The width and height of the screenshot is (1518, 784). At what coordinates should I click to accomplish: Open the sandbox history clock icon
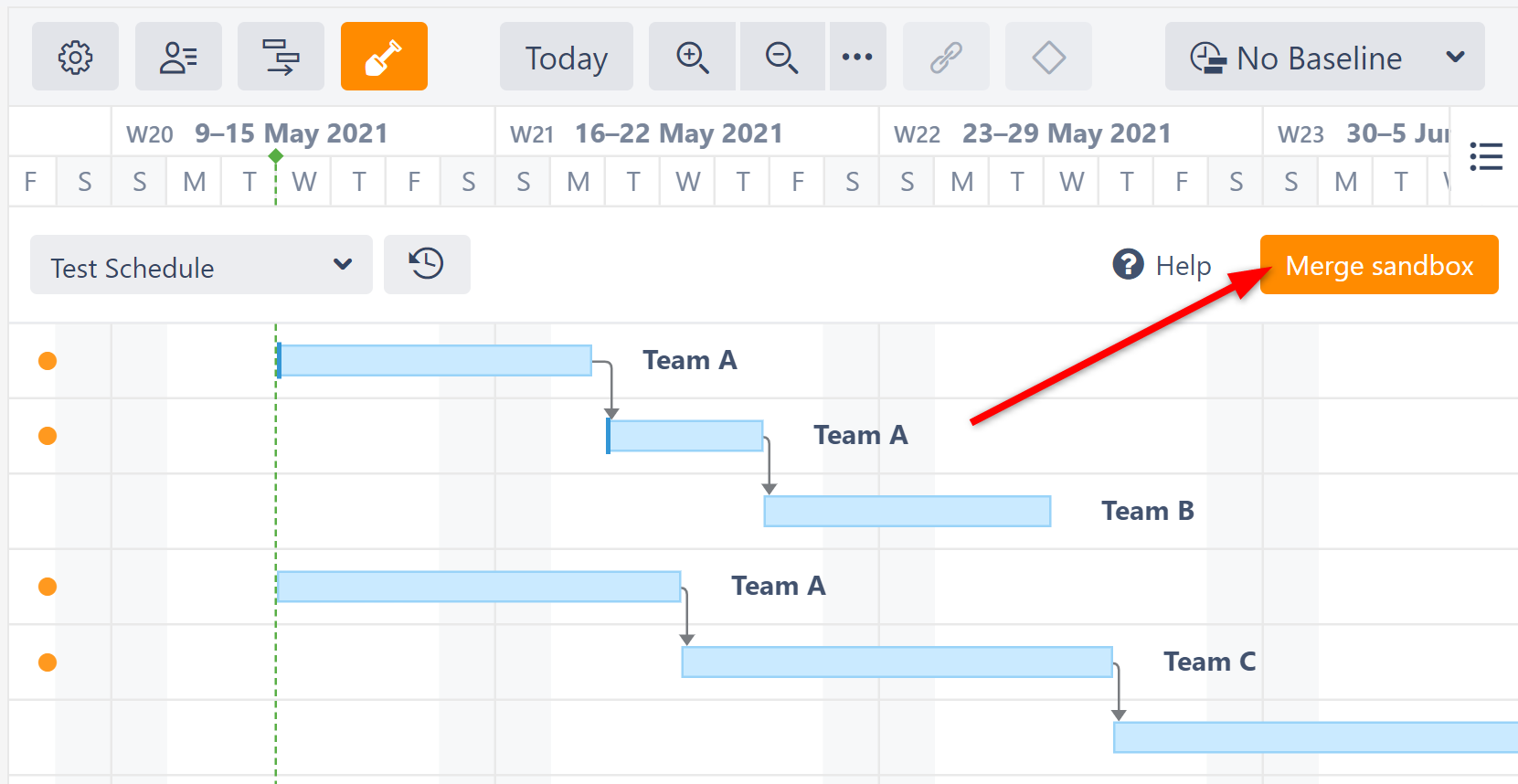(426, 264)
